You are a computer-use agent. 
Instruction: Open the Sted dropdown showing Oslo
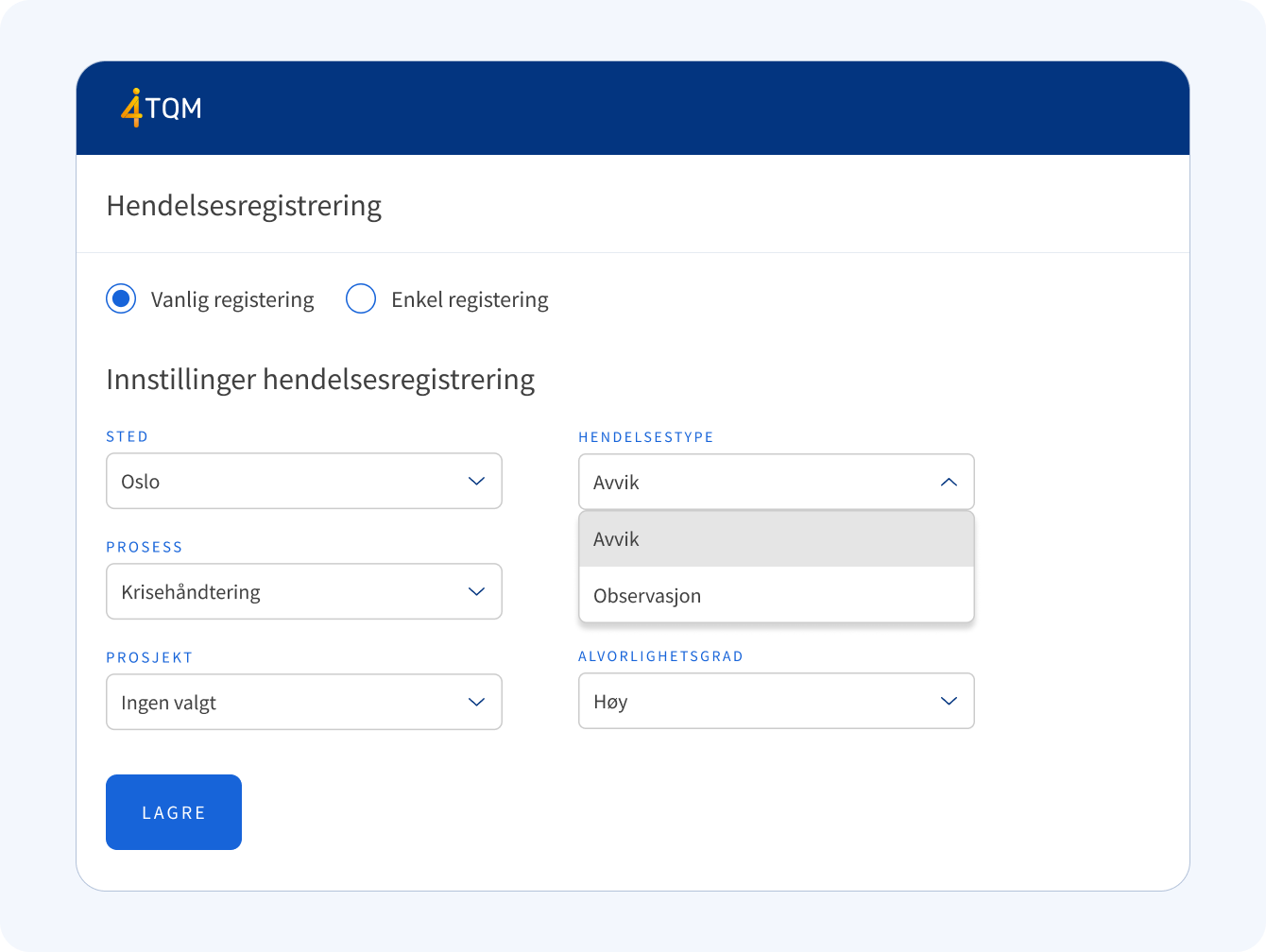pos(304,481)
